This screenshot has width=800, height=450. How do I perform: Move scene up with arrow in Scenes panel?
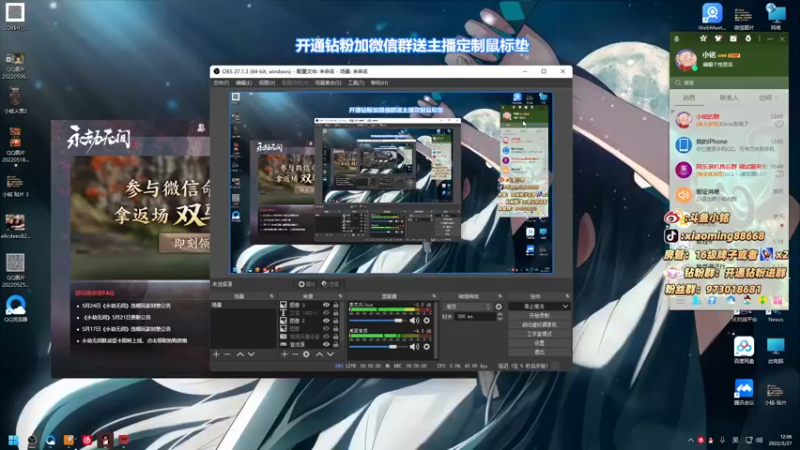(x=240, y=354)
